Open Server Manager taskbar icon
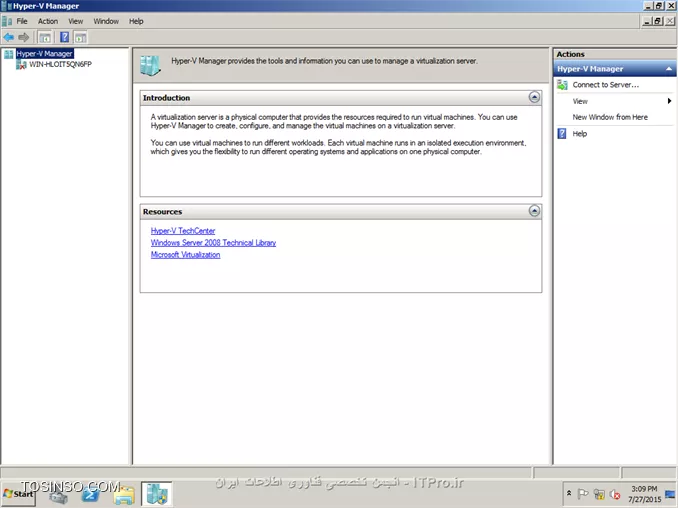 pyautogui.click(x=59, y=495)
